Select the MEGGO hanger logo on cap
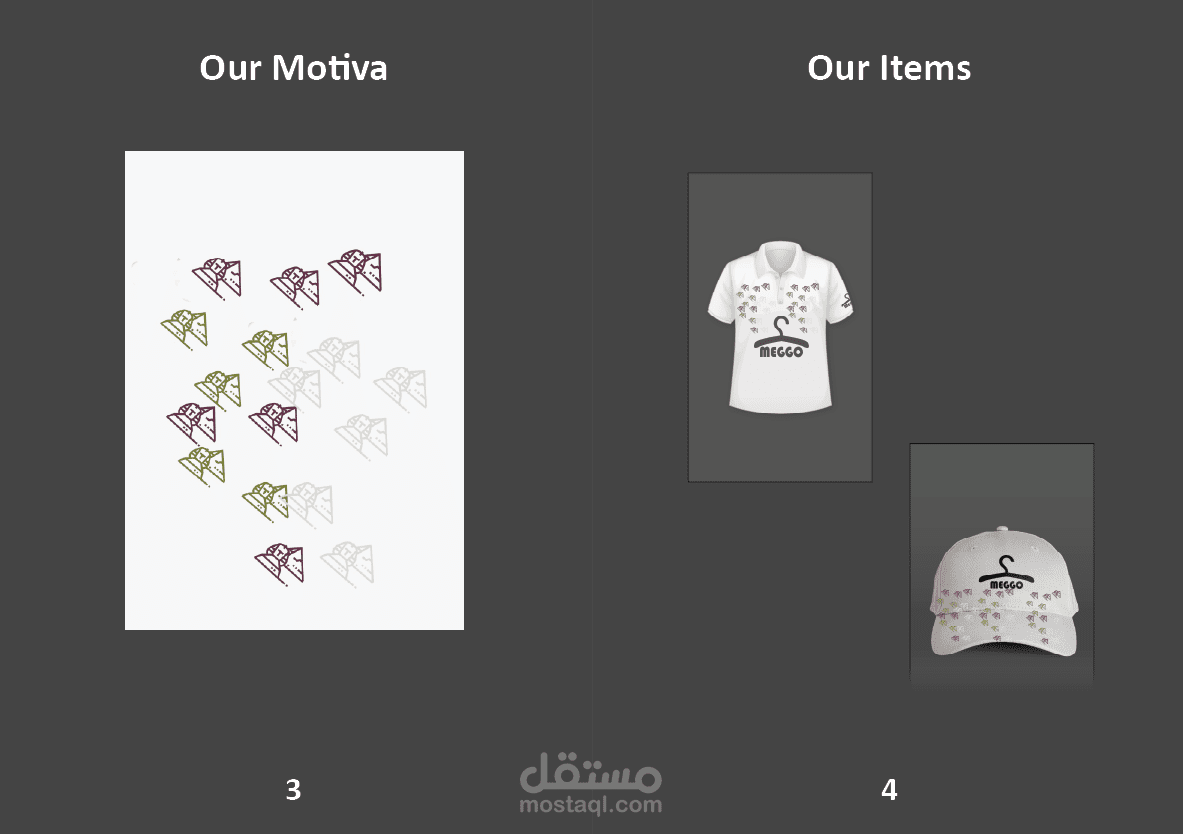This screenshot has height=834, width=1183. (1006, 574)
